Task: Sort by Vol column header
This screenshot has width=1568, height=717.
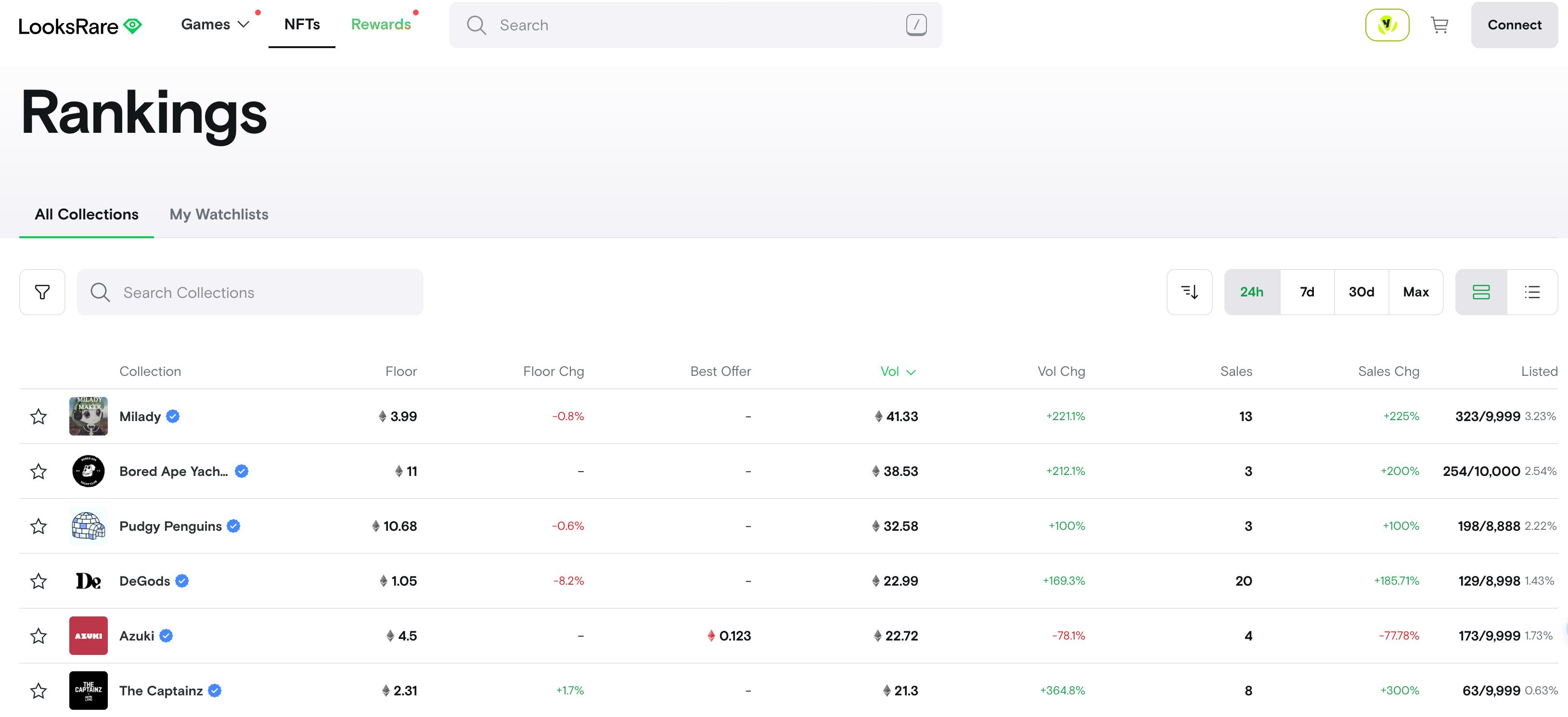Action: [898, 371]
